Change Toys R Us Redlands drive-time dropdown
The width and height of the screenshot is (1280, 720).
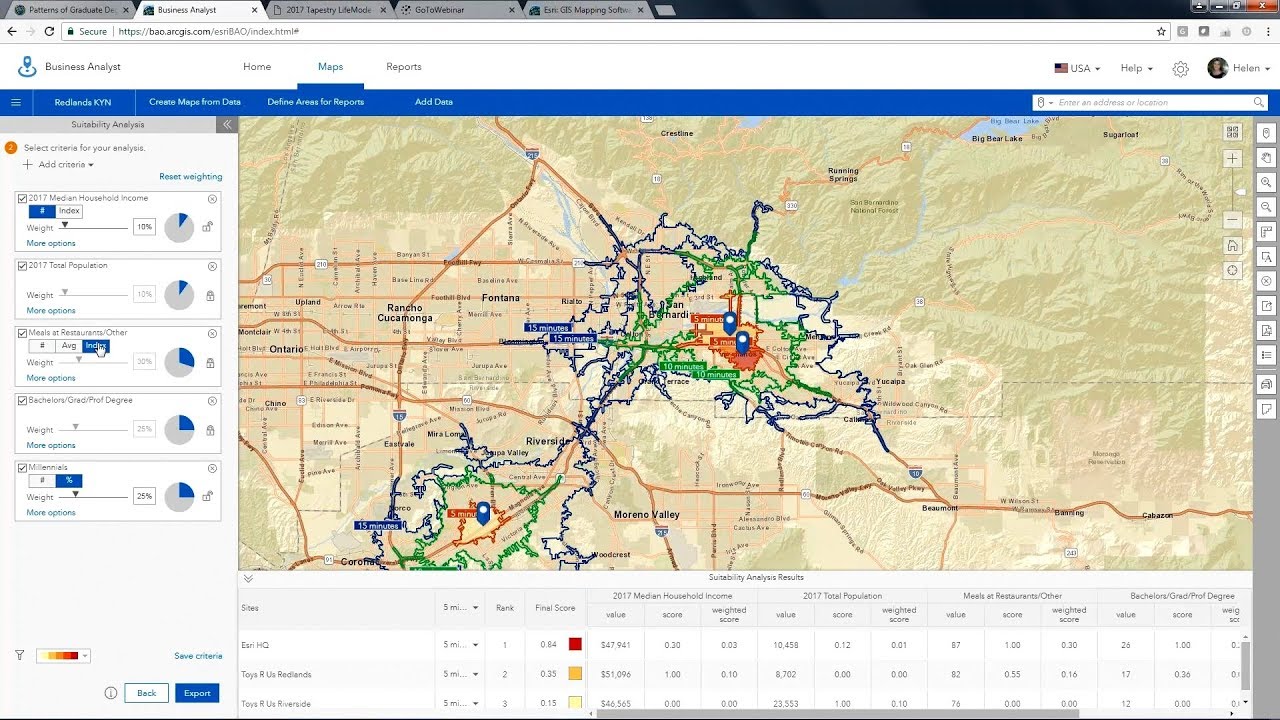461,674
